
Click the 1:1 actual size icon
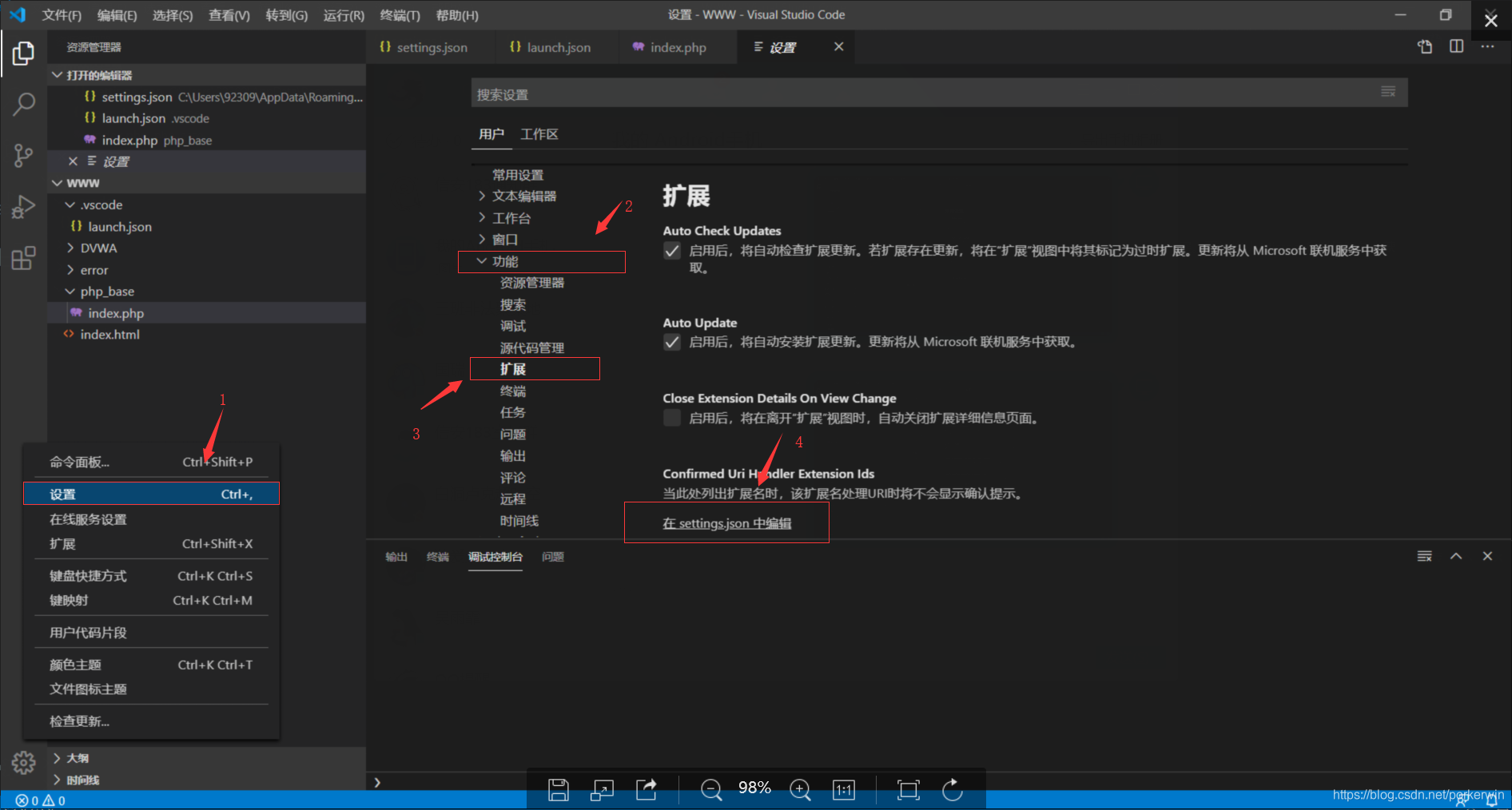[844, 790]
